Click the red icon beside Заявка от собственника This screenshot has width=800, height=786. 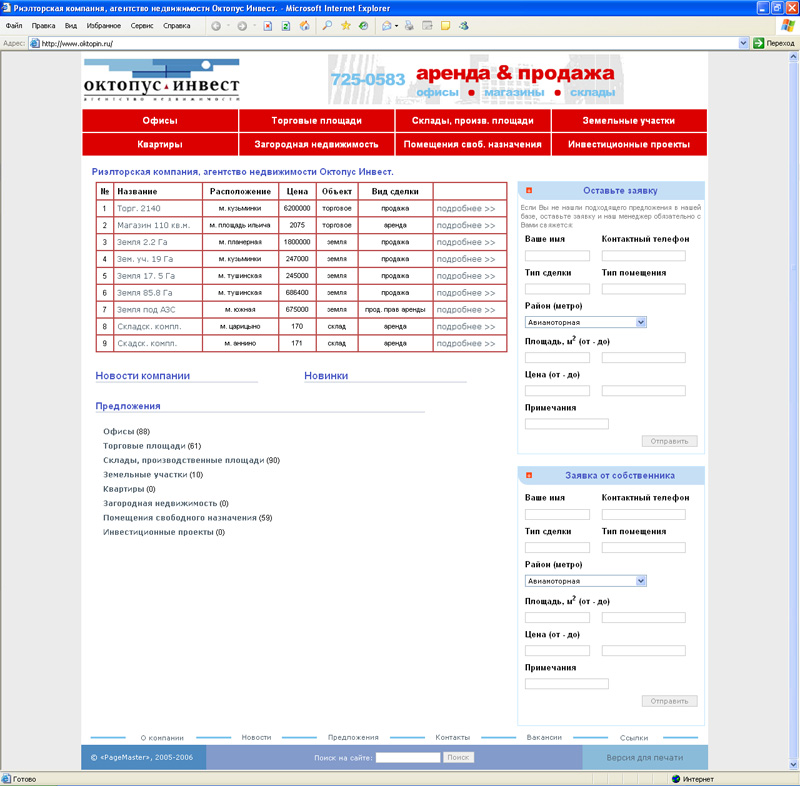(x=529, y=475)
